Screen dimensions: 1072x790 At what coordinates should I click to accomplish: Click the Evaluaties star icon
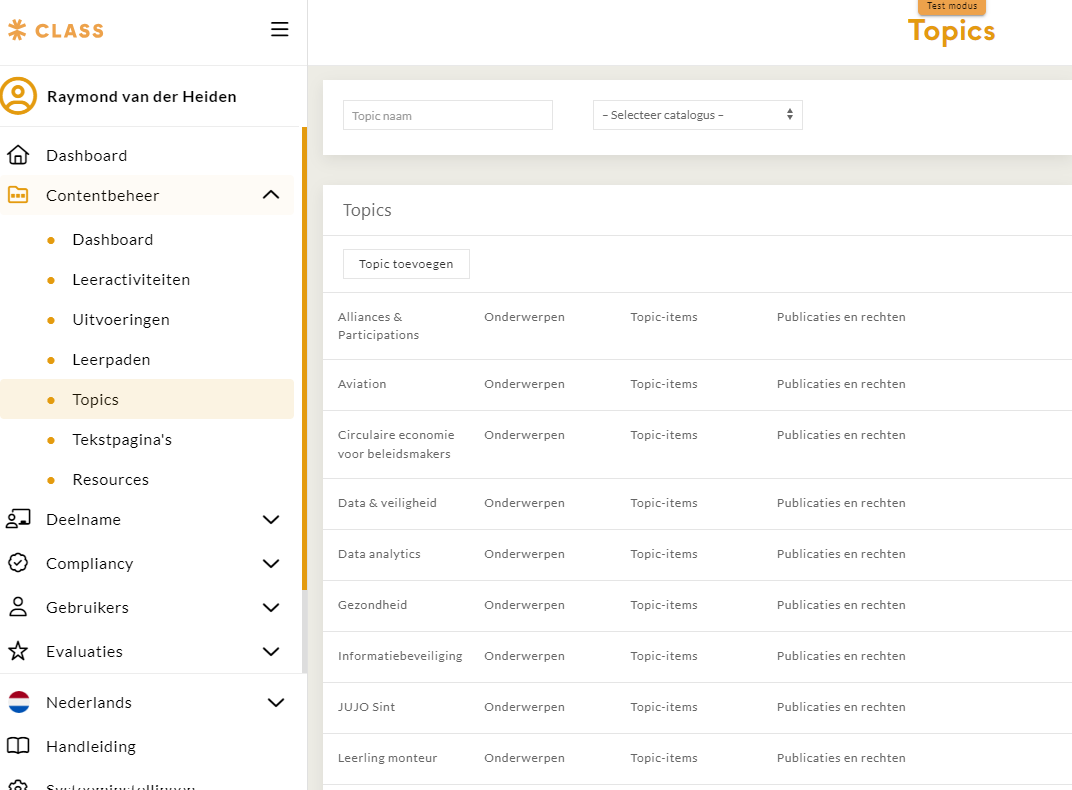coord(18,651)
